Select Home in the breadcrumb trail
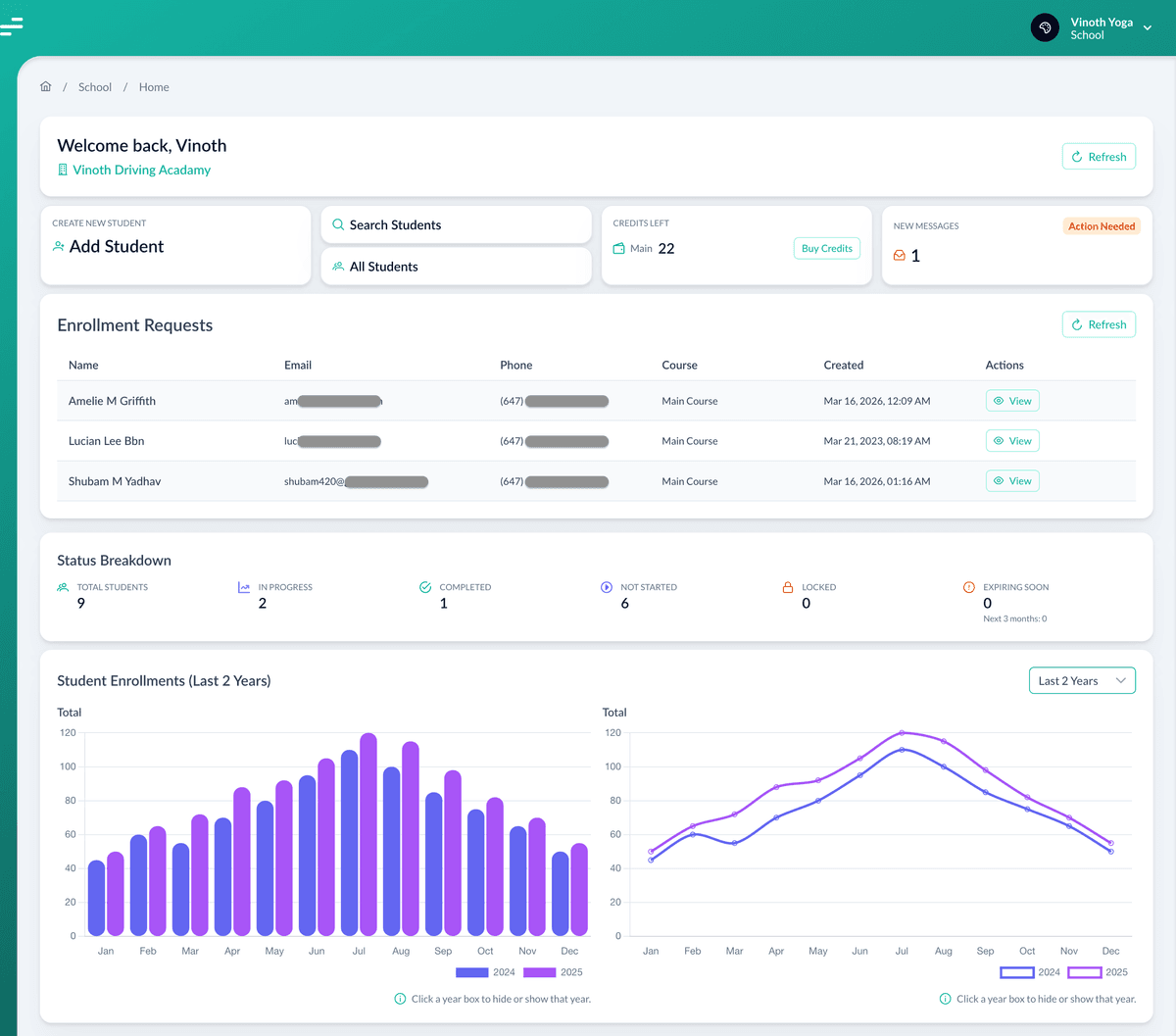Viewport: 1176px width, 1036px height. (153, 86)
